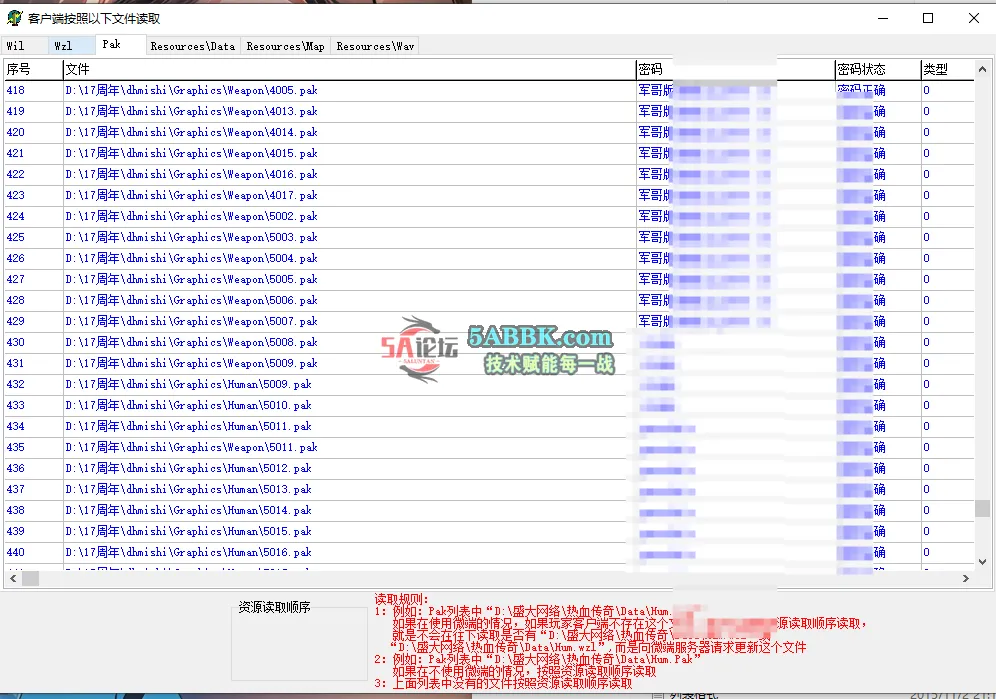Select row Weapon\5006.pak

click(x=489, y=300)
